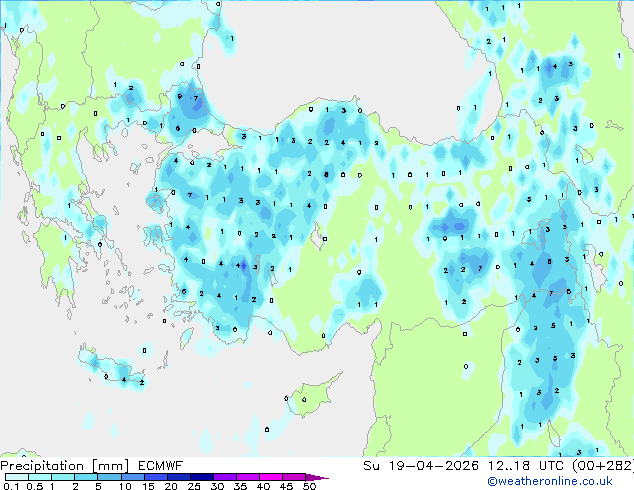Click the island of Cyprus on map
The image size is (634, 490).
click(x=312, y=397)
